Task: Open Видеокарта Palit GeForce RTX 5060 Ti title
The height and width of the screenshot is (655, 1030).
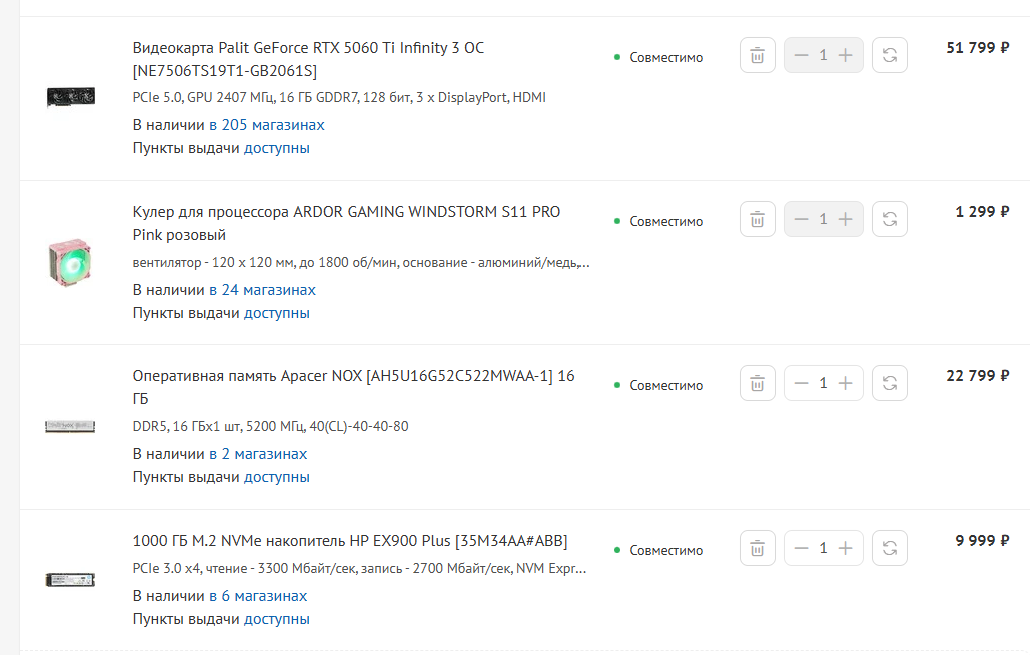Action: coord(308,59)
